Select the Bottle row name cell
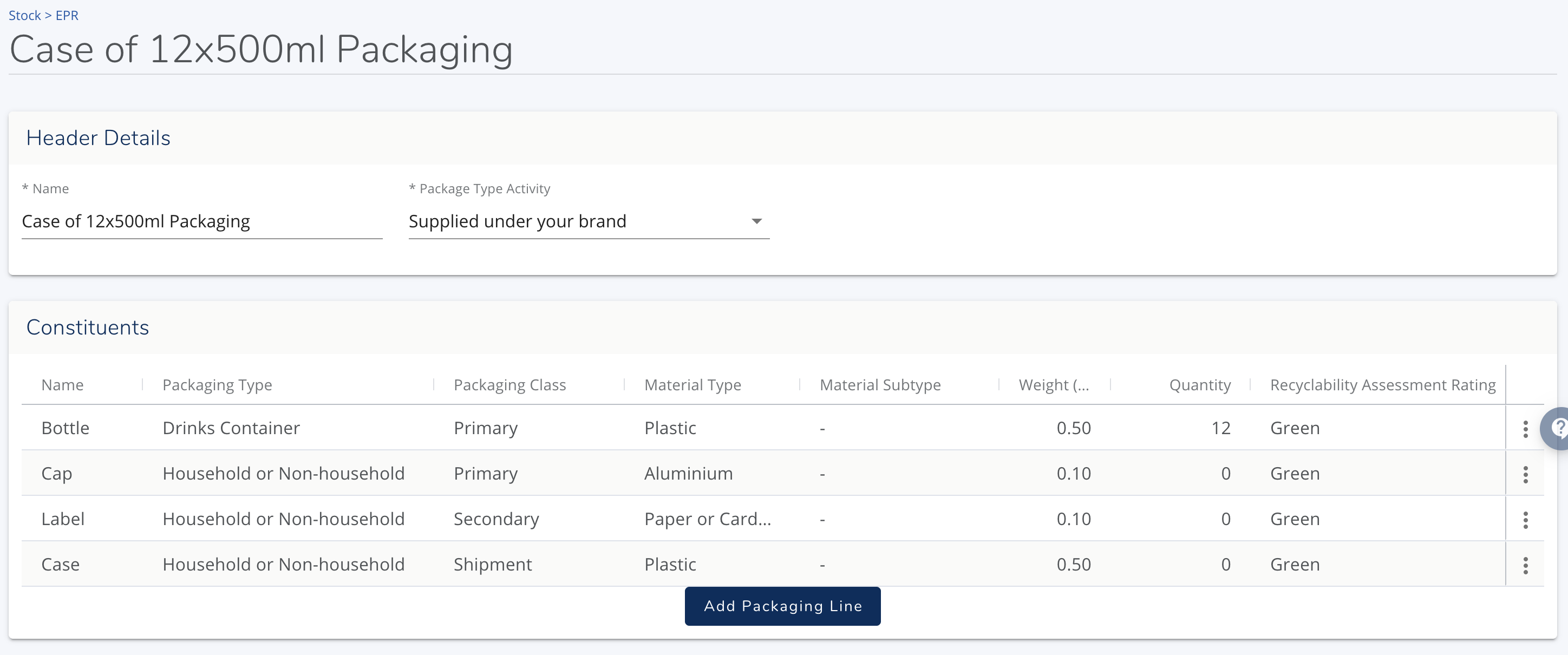This screenshot has width=1568, height=655. (65, 428)
